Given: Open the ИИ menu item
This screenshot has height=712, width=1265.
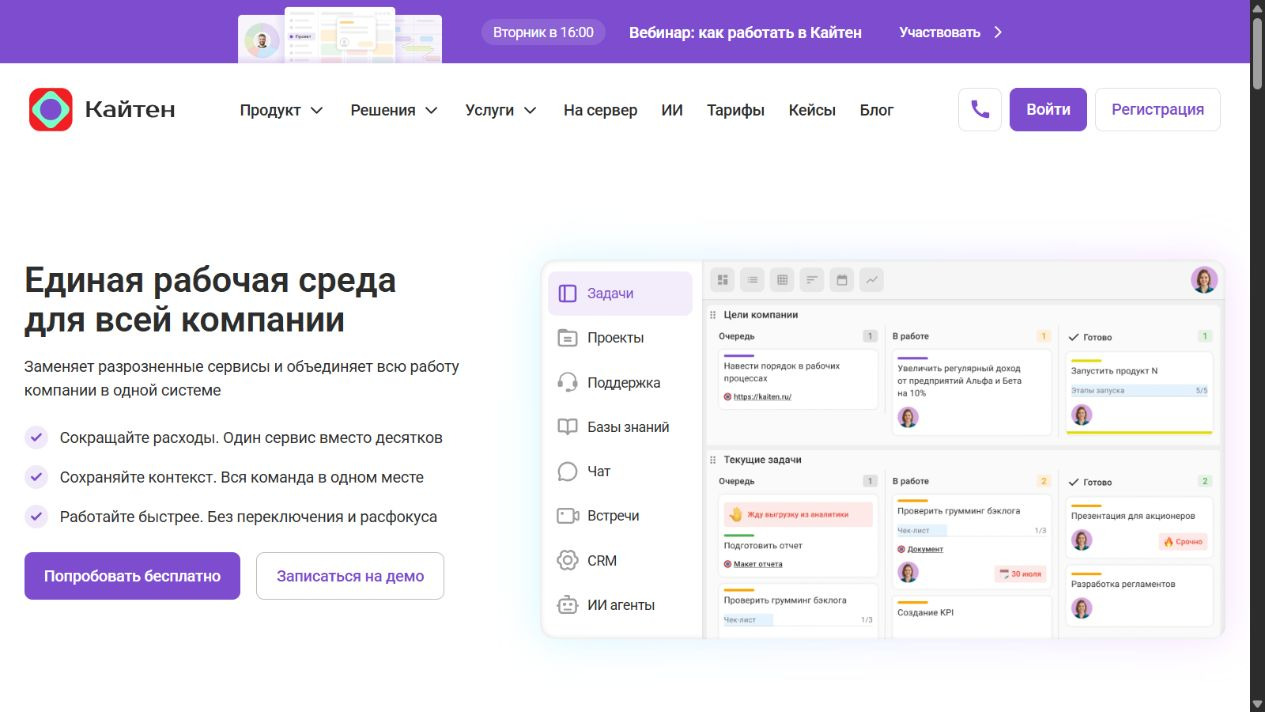Looking at the screenshot, I should pyautogui.click(x=672, y=110).
